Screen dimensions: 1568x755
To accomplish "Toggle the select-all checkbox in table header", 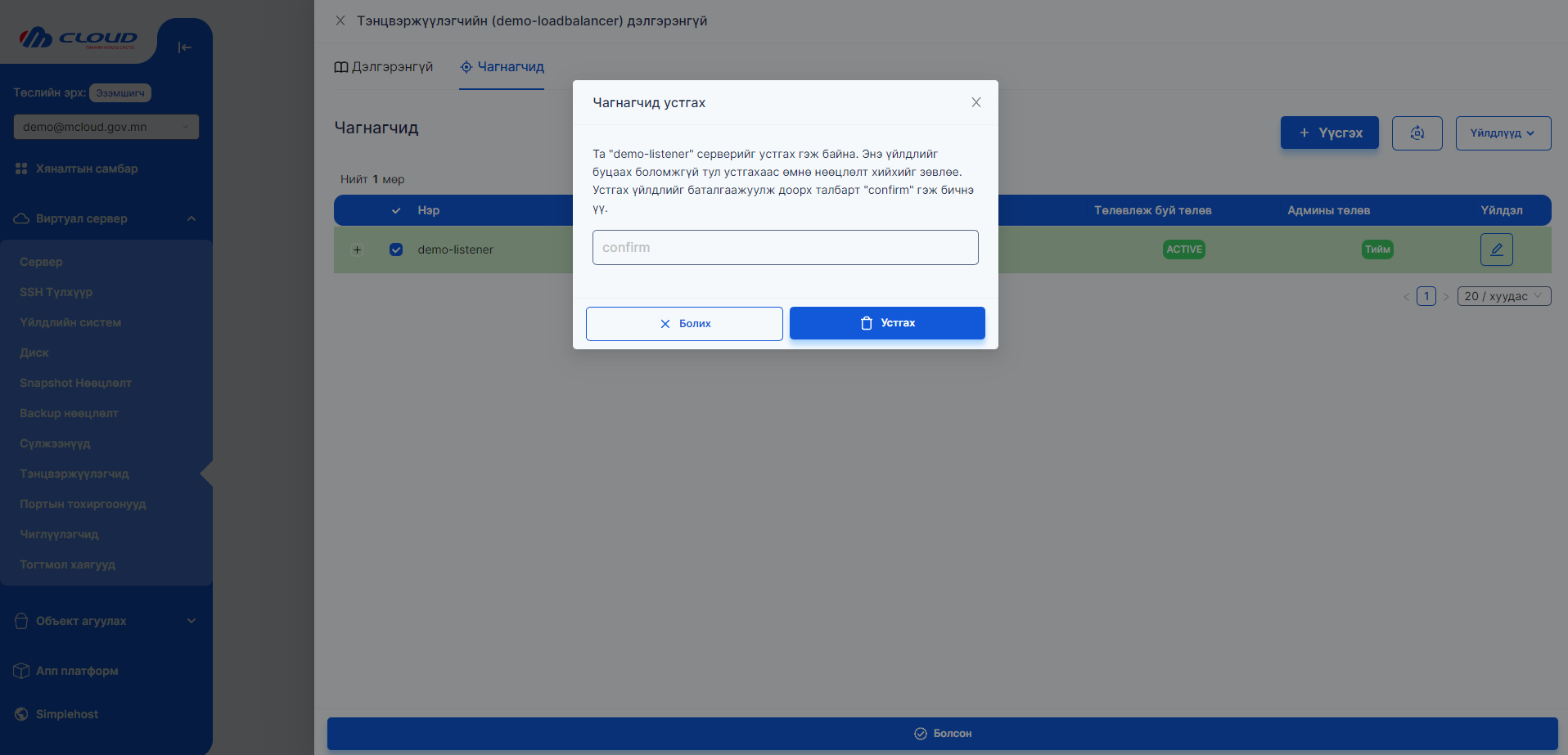I will [x=396, y=210].
